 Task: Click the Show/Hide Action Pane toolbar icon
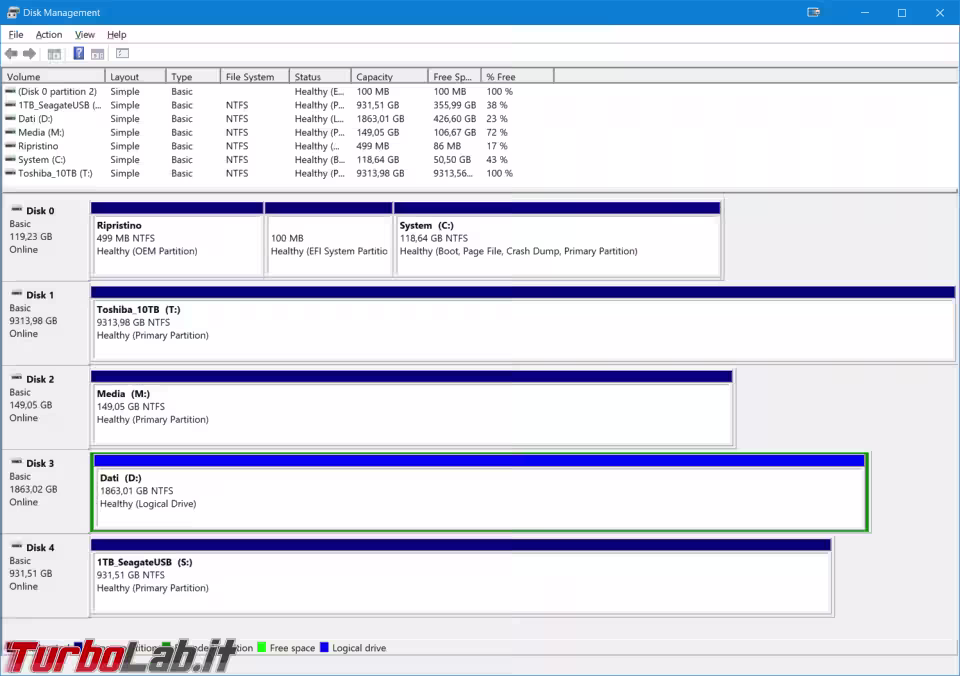coord(97,54)
